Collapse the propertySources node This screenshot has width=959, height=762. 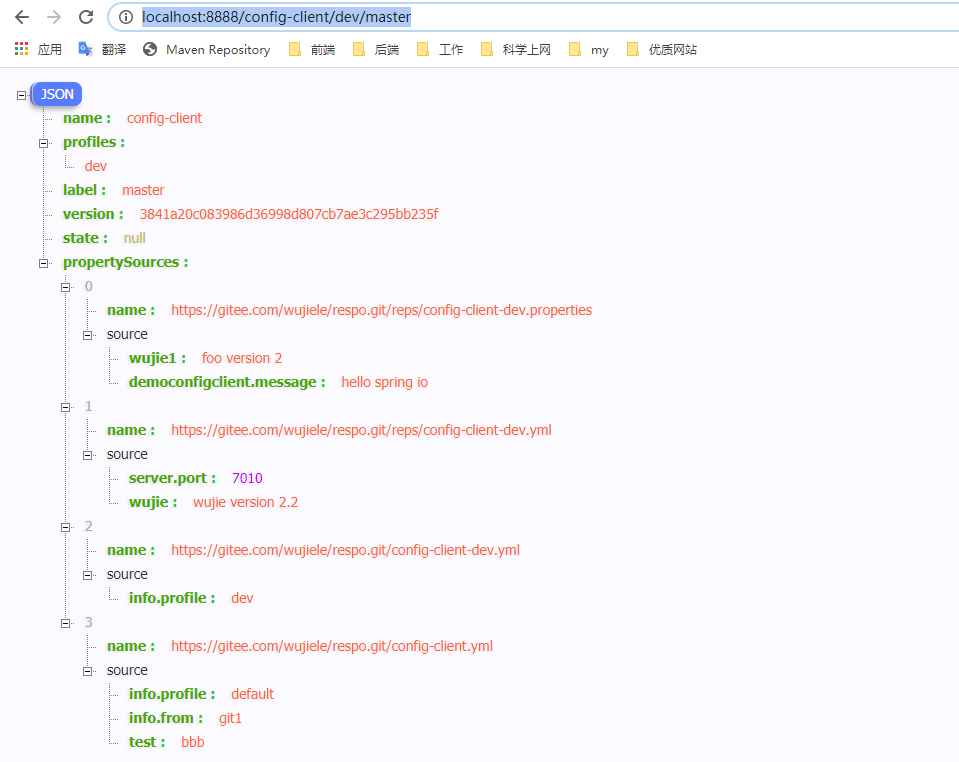pos(43,263)
